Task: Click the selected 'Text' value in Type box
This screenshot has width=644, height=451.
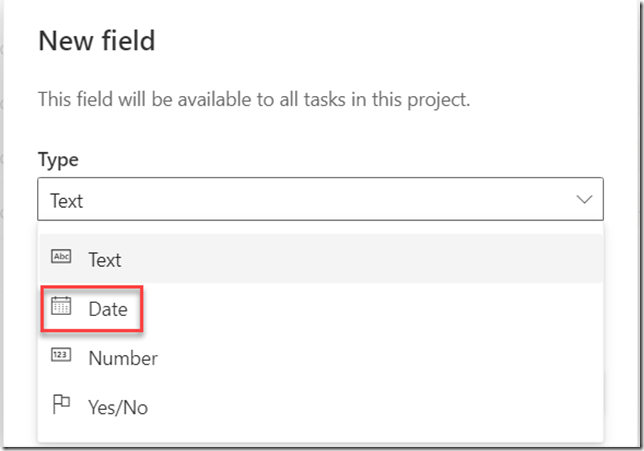Action: click(x=67, y=201)
